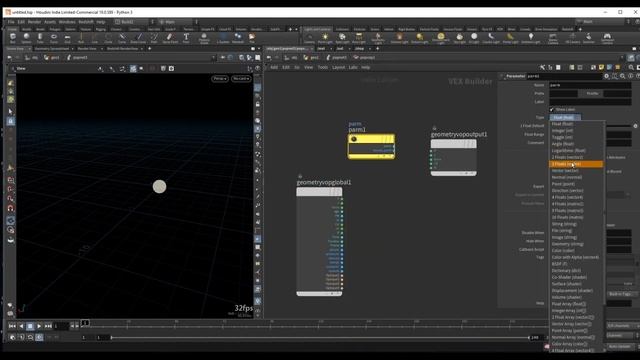640x360 pixels.
Task: Select the Metaball shelf tool
Action: (238, 38)
